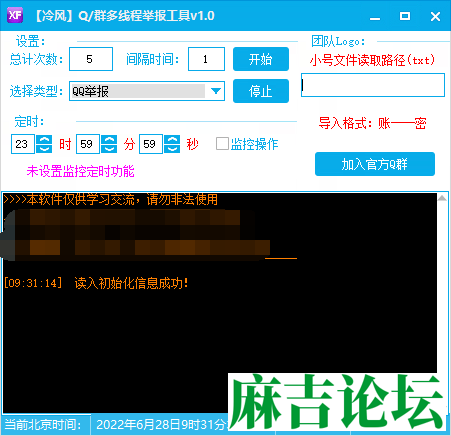Image resolution: width=451 pixels, height=436 pixels.
Task: Increase the hour stepper value
Action: point(44,139)
